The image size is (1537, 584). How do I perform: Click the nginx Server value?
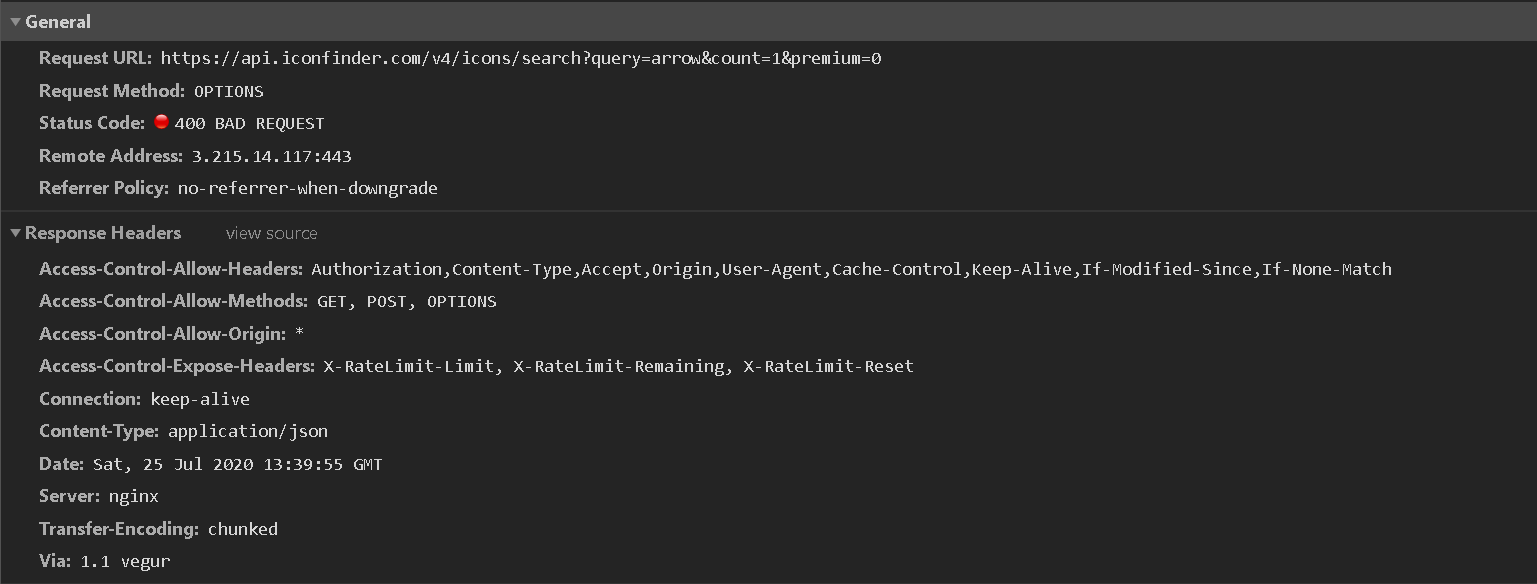(134, 496)
